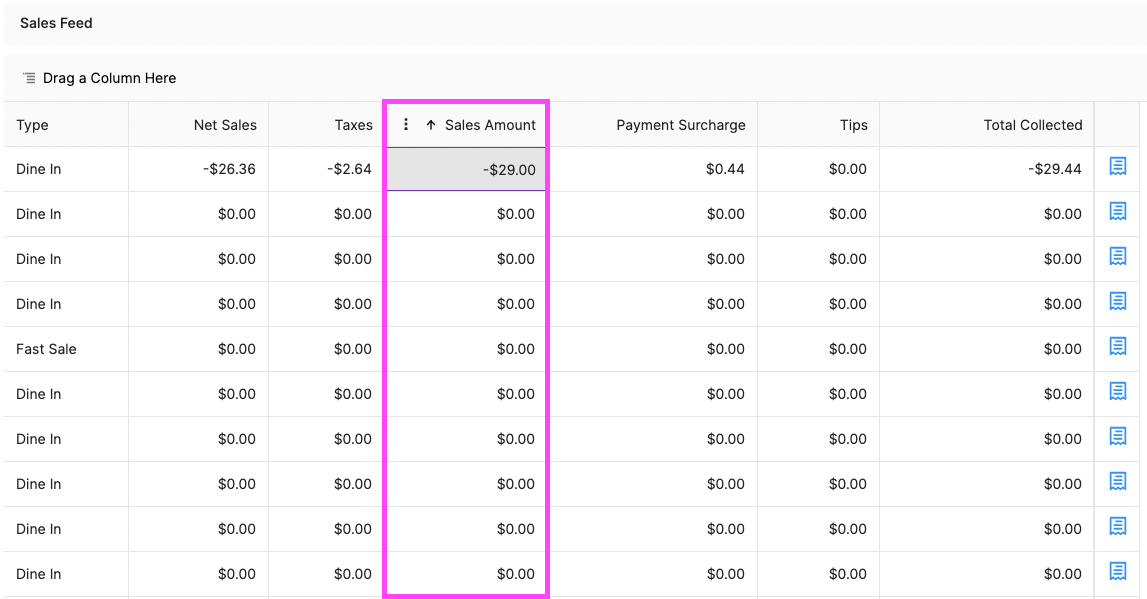Click the Payment Surcharge column header
Screen dimensions: 1147x599
pos(680,125)
